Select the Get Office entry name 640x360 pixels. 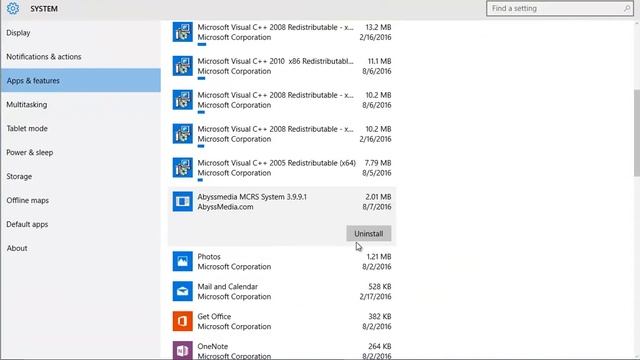pyautogui.click(x=214, y=316)
